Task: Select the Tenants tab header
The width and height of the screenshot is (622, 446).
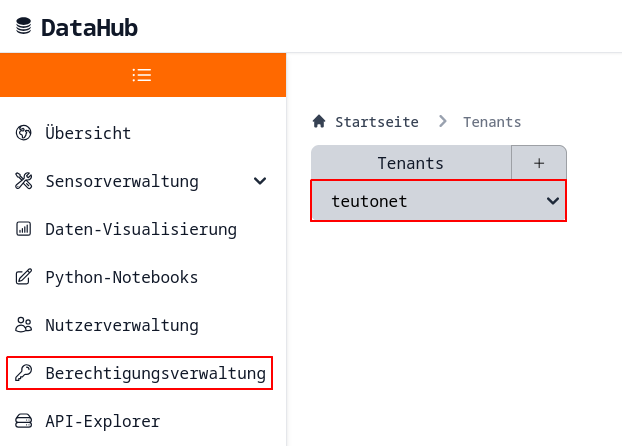Action: pos(410,163)
